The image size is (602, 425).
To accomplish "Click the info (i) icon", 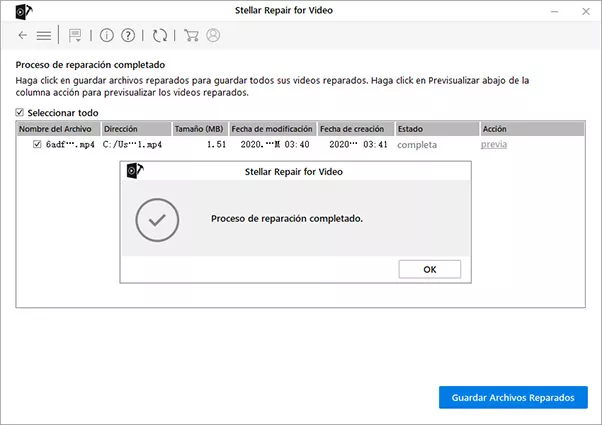I will [107, 35].
